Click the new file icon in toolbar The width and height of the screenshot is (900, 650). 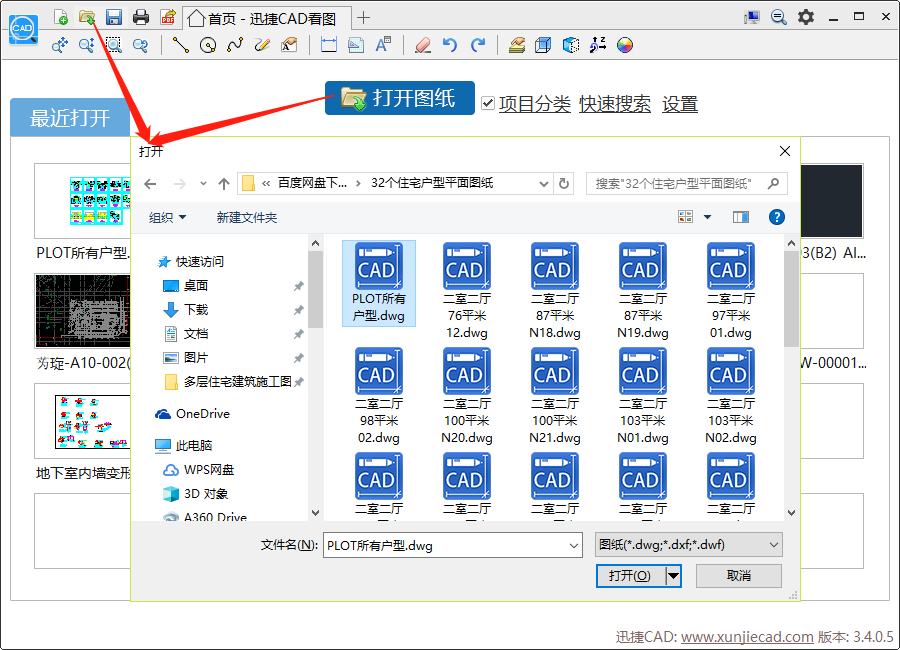(61, 17)
